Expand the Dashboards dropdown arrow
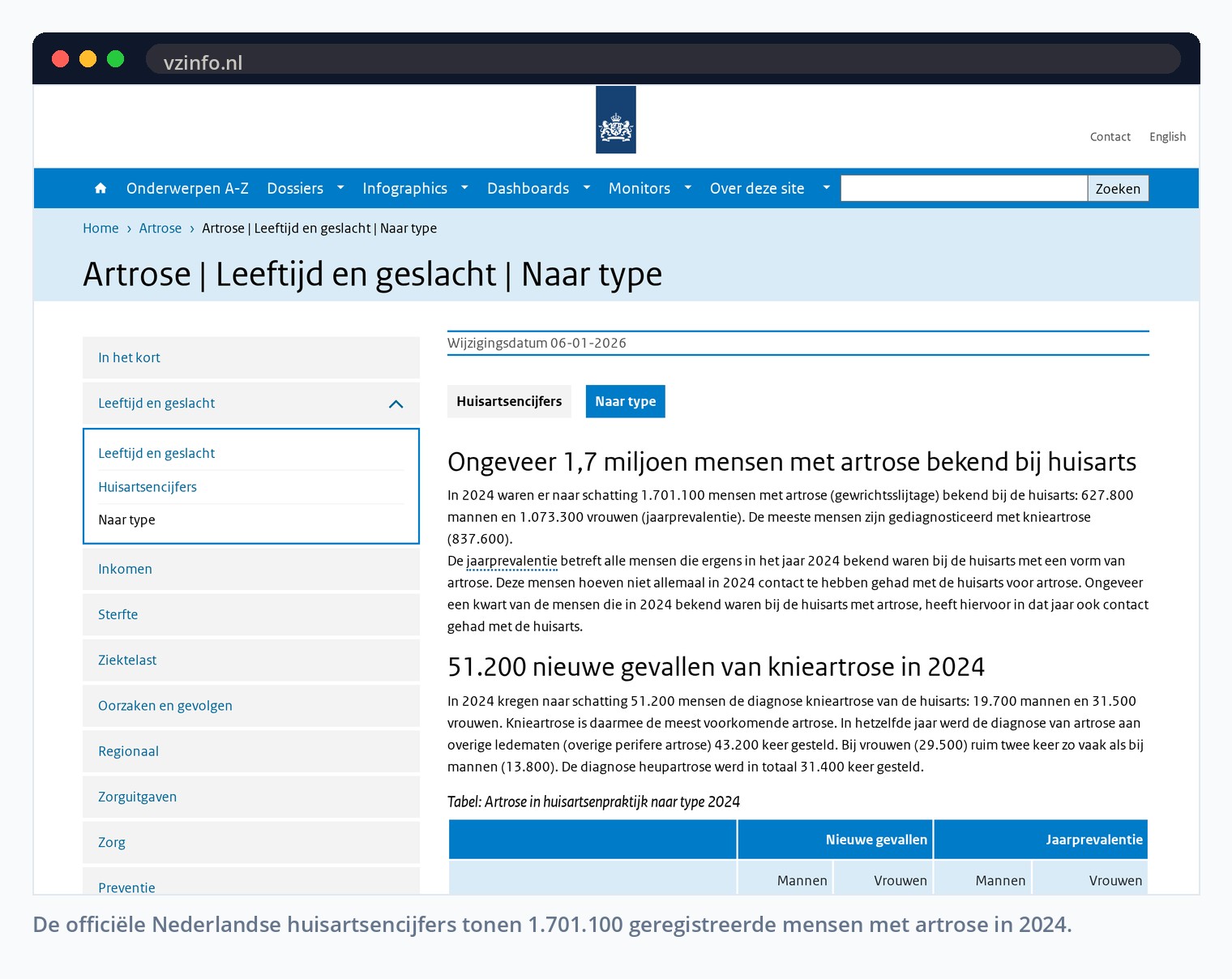Image resolution: width=1232 pixels, height=979 pixels. 587,188
